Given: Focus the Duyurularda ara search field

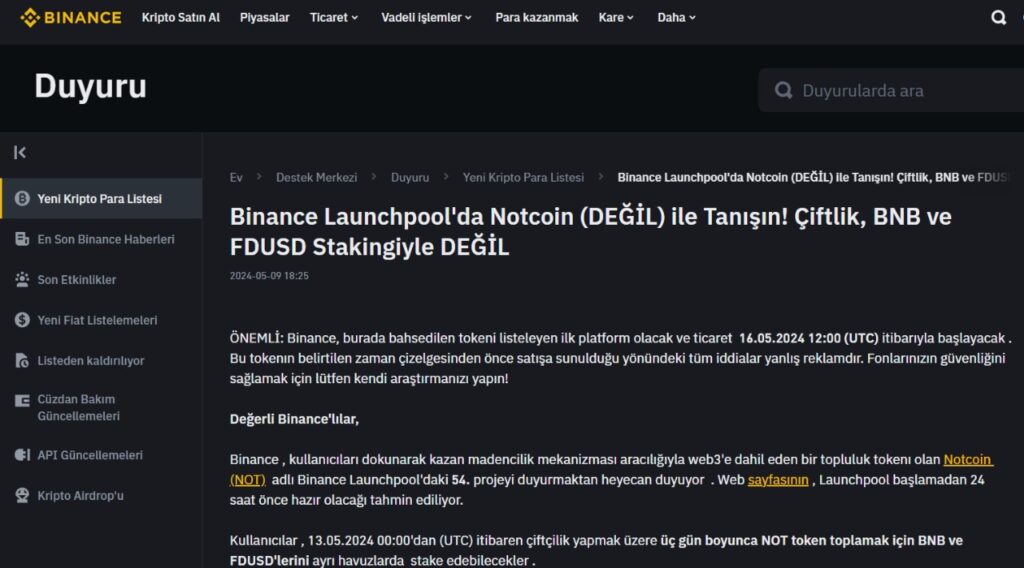Looking at the screenshot, I should point(891,90).
